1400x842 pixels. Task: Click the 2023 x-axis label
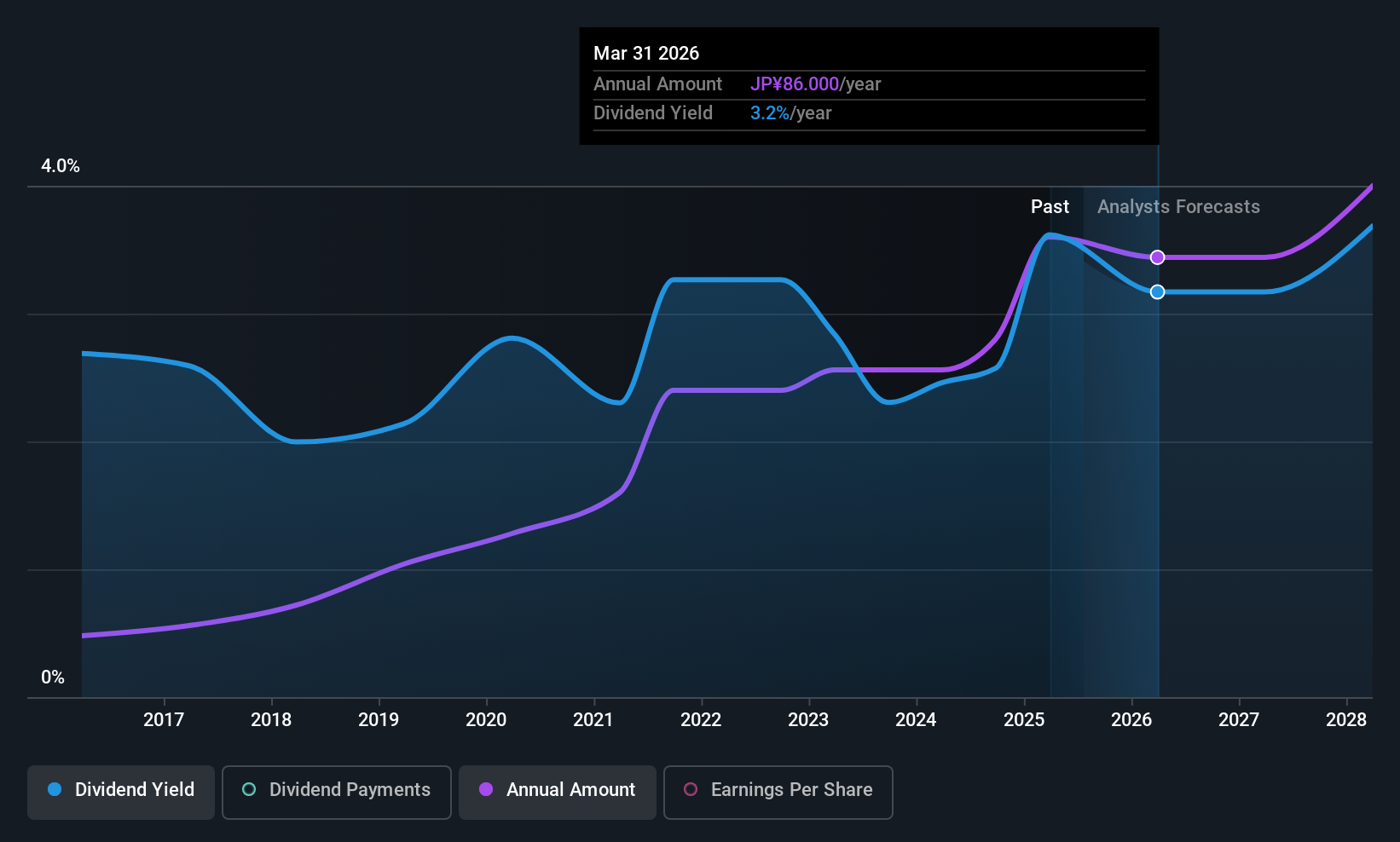pos(808,720)
